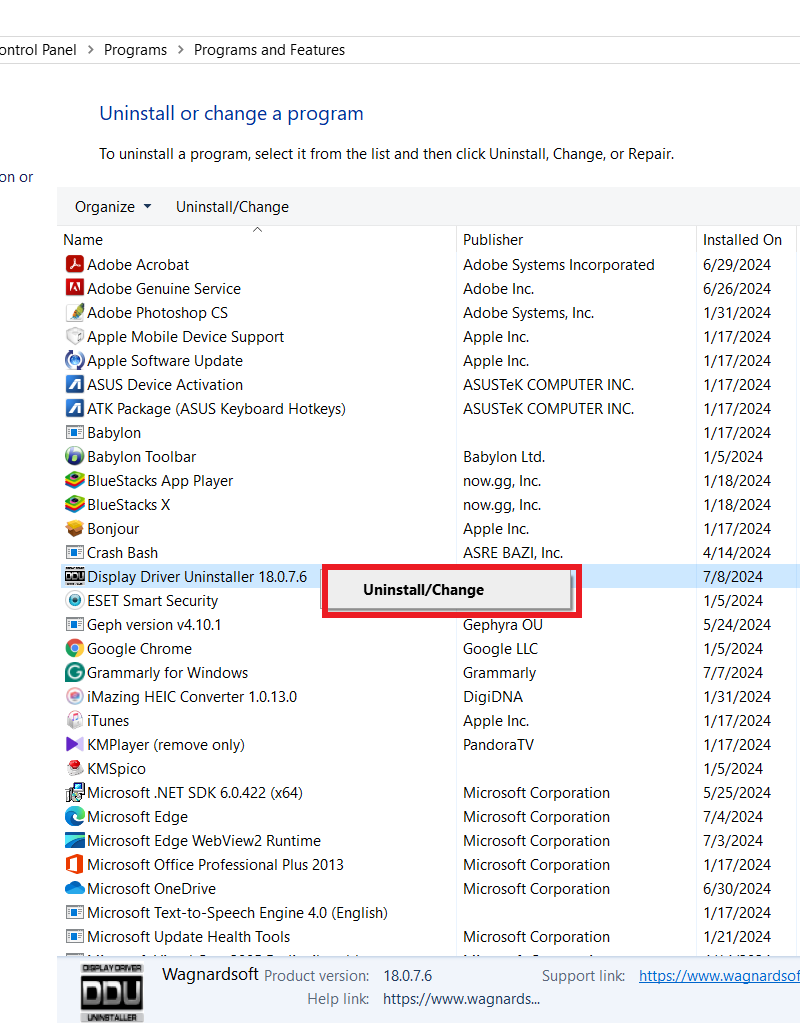
Task: Click publisher Gephyra OU
Action: point(502,624)
